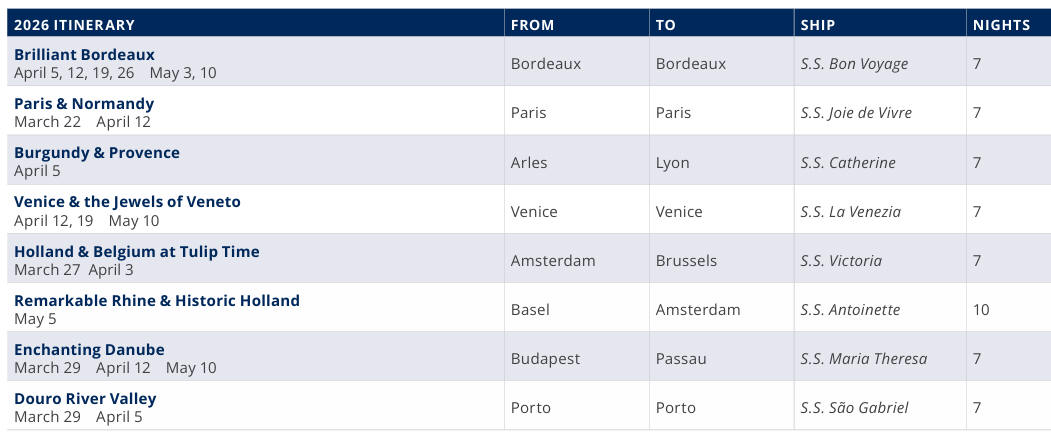Select the S.S. Bon Voyage ship name
Viewport: 1051px width, 441px height.
tap(854, 64)
